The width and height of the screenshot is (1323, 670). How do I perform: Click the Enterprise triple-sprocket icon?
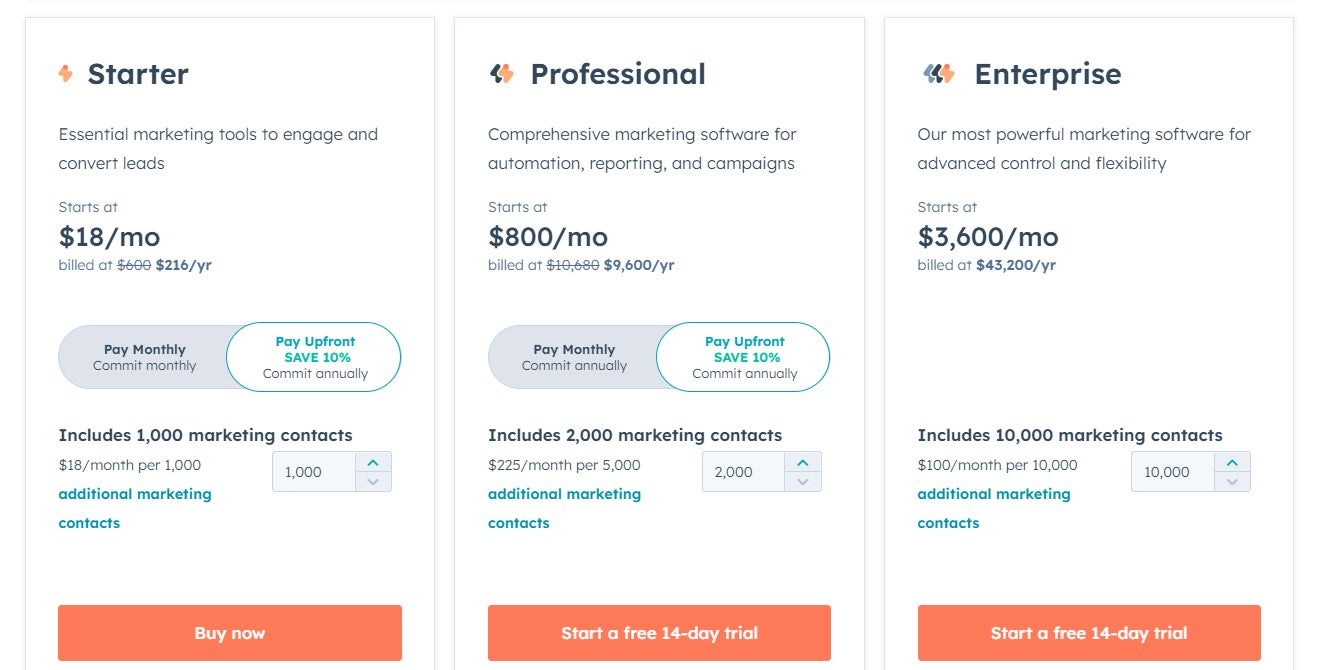938,73
